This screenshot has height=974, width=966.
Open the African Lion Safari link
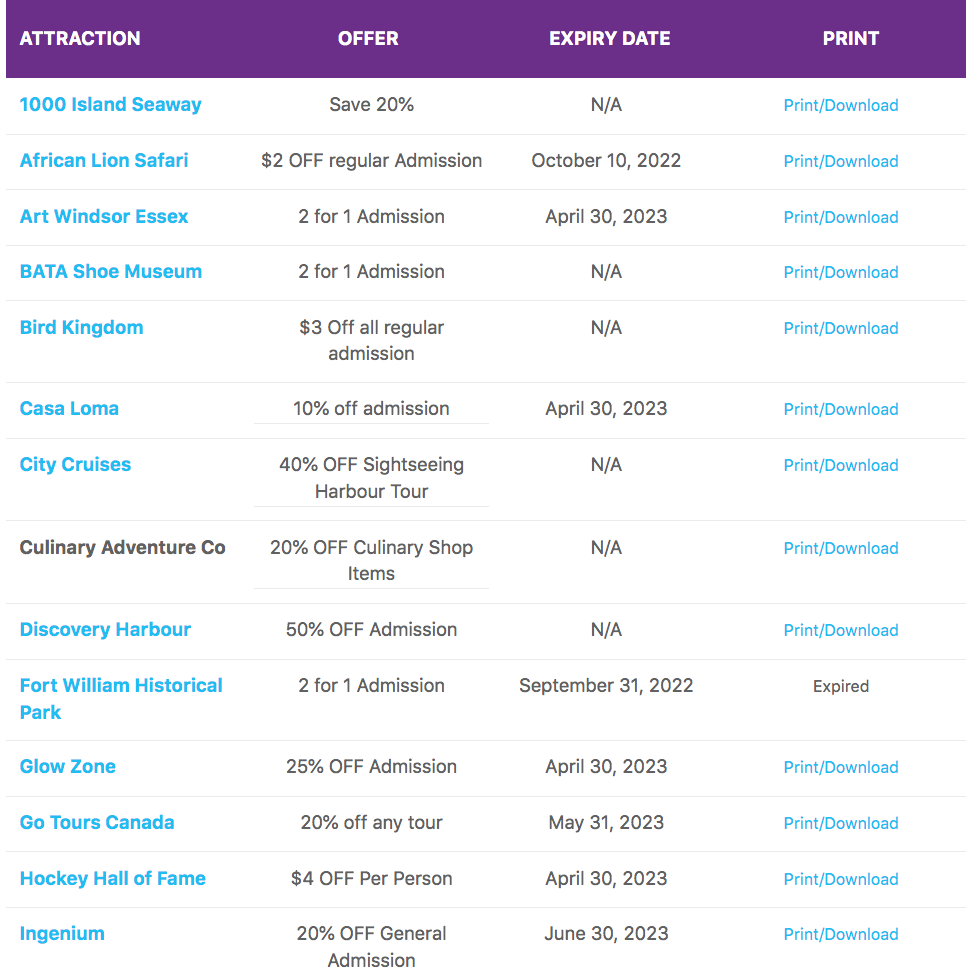(x=104, y=160)
